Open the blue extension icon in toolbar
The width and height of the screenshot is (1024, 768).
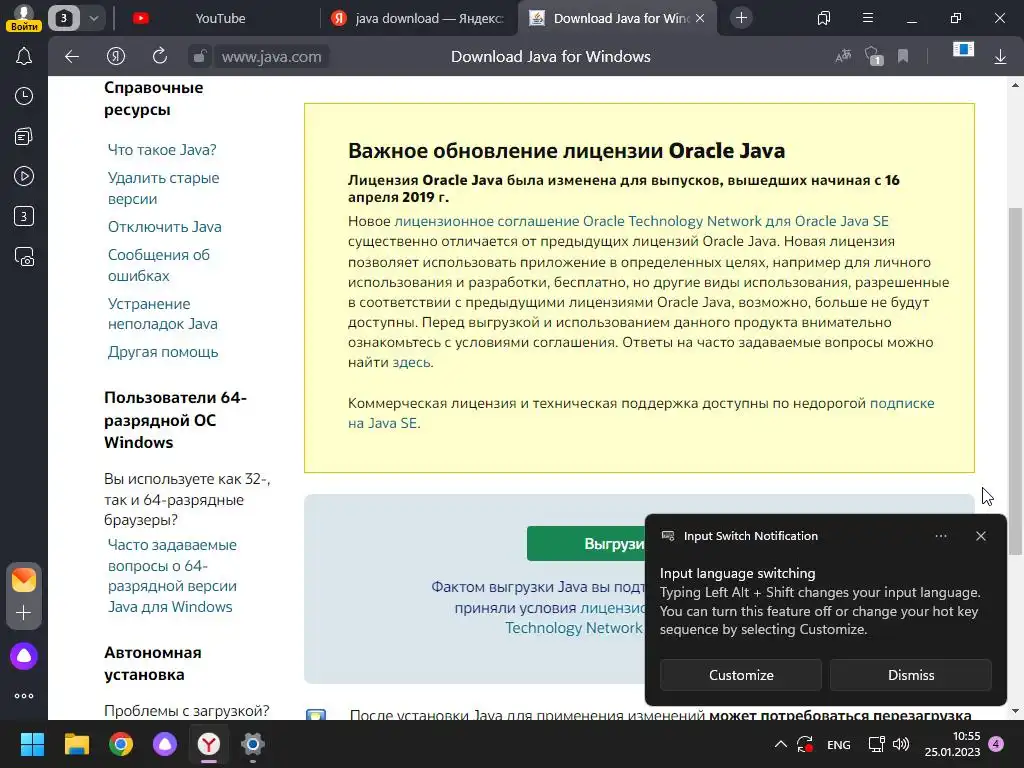pos(963,50)
